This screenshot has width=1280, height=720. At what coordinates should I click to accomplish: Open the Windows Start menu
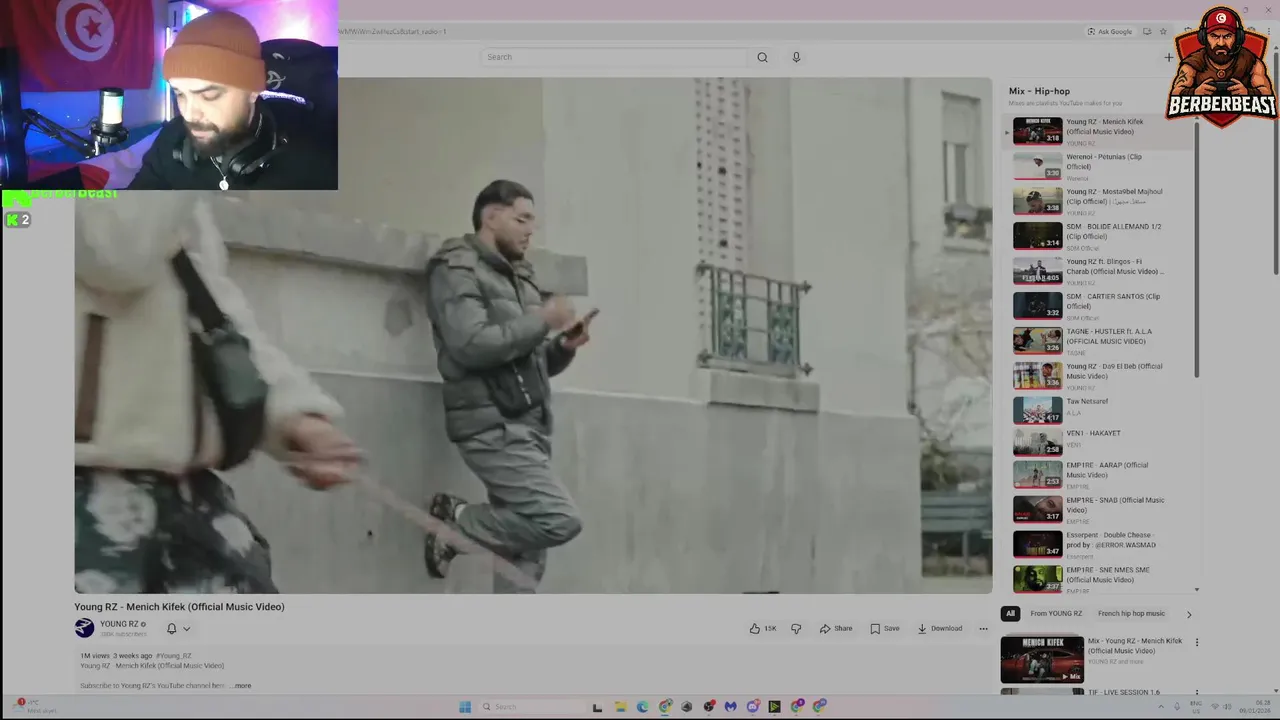(x=465, y=707)
